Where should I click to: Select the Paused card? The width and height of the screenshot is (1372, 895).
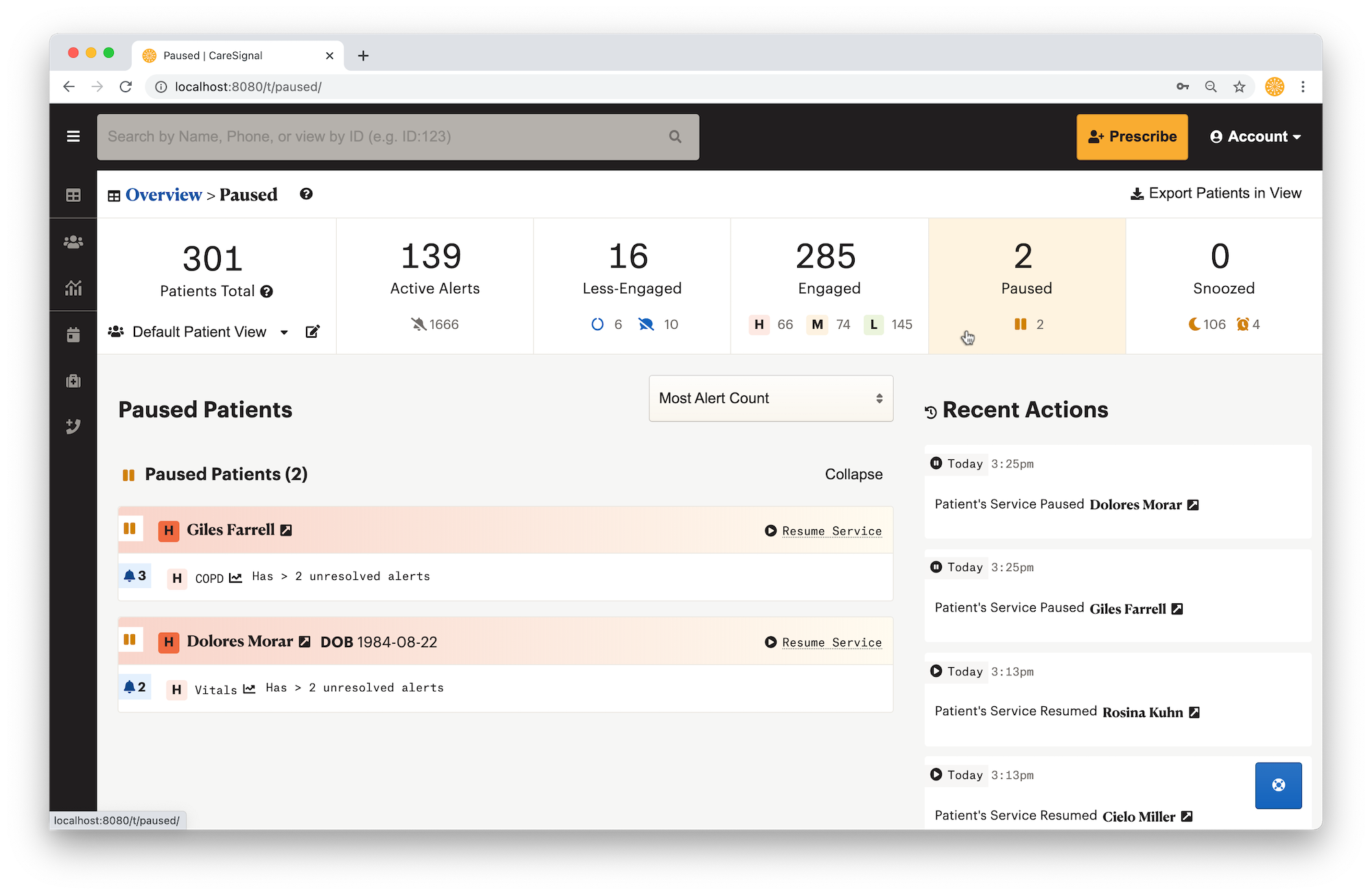click(x=1027, y=286)
